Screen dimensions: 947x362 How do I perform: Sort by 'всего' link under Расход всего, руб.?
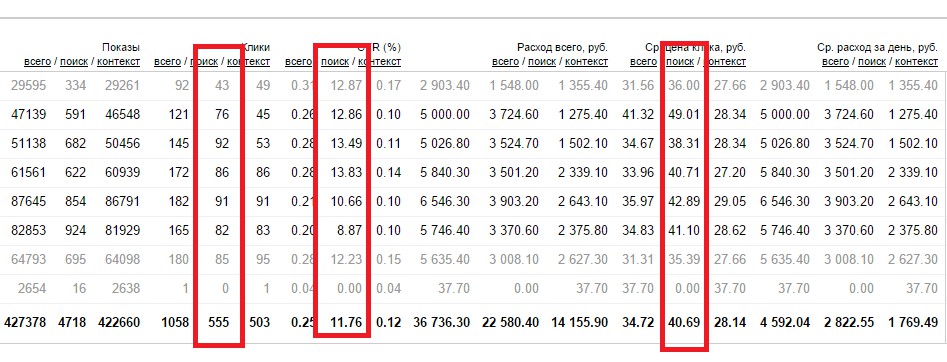click(x=506, y=62)
